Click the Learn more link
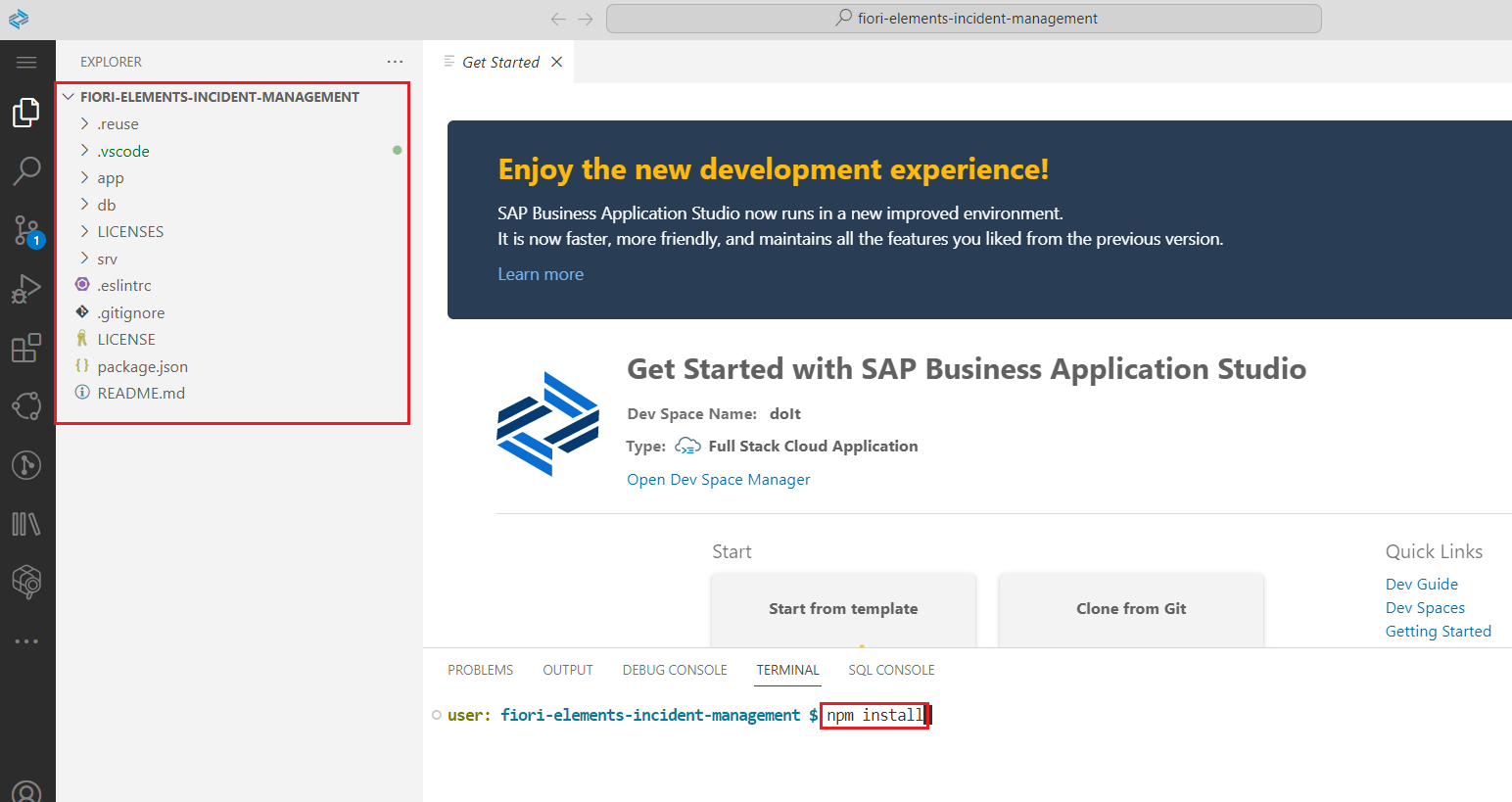1512x802 pixels. (x=541, y=274)
